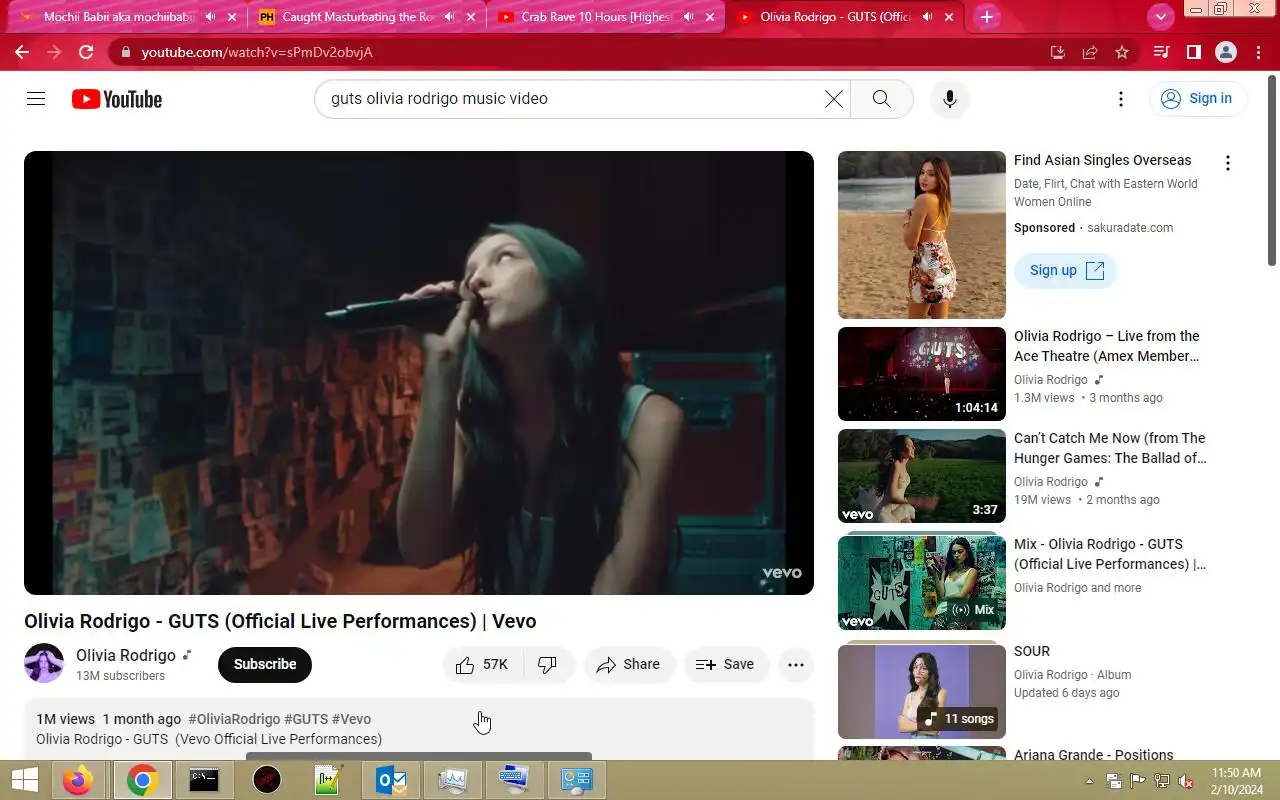Open the On-Screen Keyboard taskbar icon

tap(514, 780)
